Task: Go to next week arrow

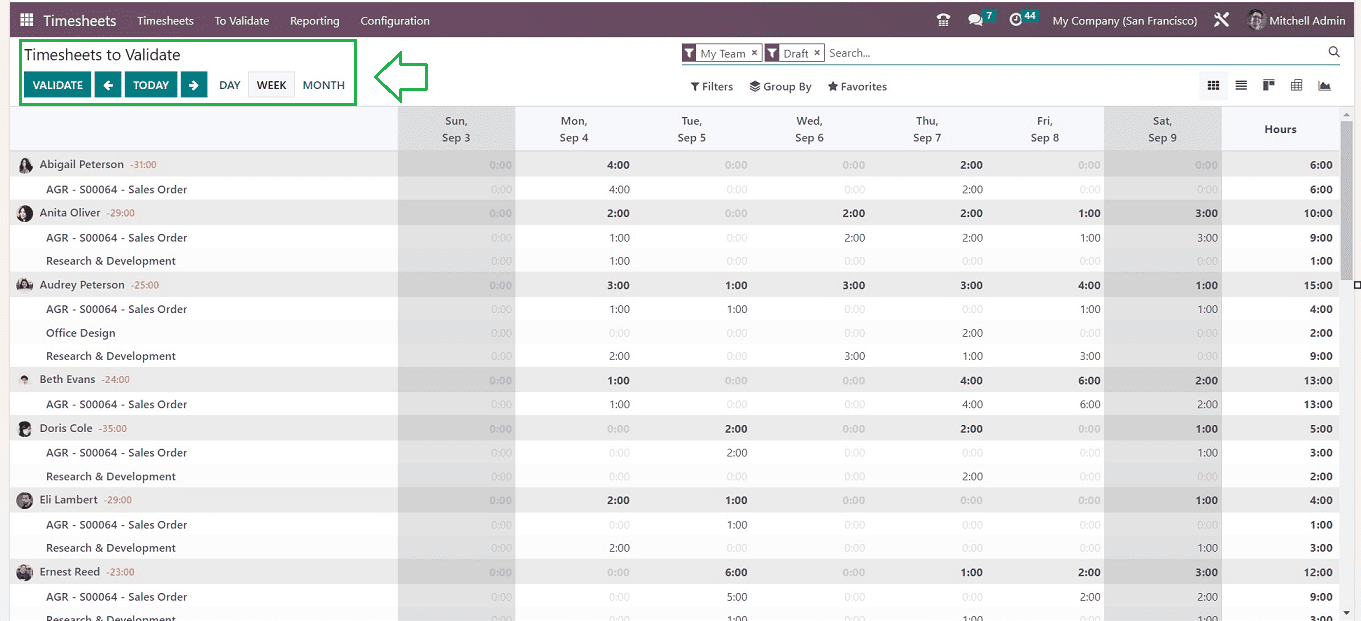Action: 194,85
